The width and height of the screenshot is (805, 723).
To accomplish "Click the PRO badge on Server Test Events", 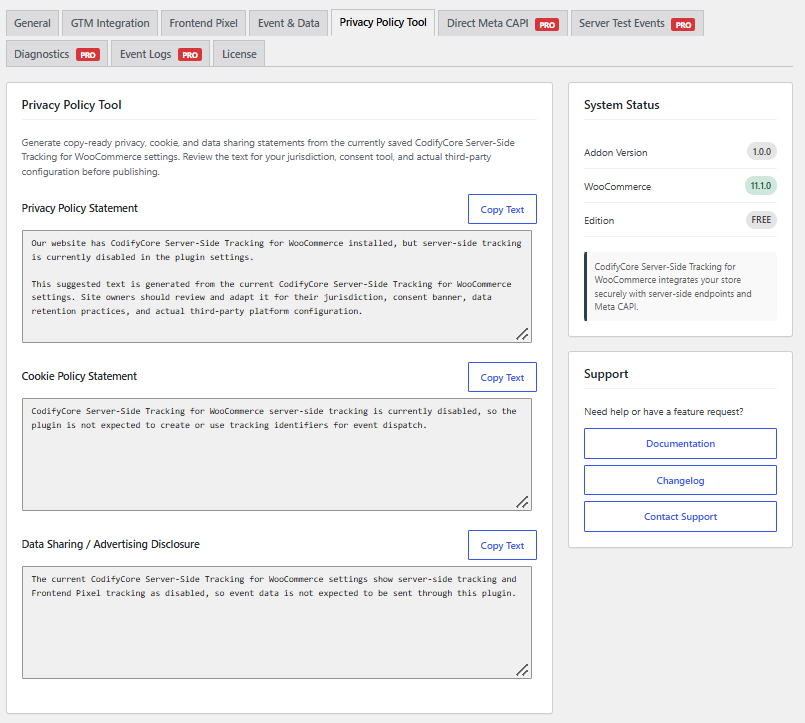I will click(x=683, y=25).
